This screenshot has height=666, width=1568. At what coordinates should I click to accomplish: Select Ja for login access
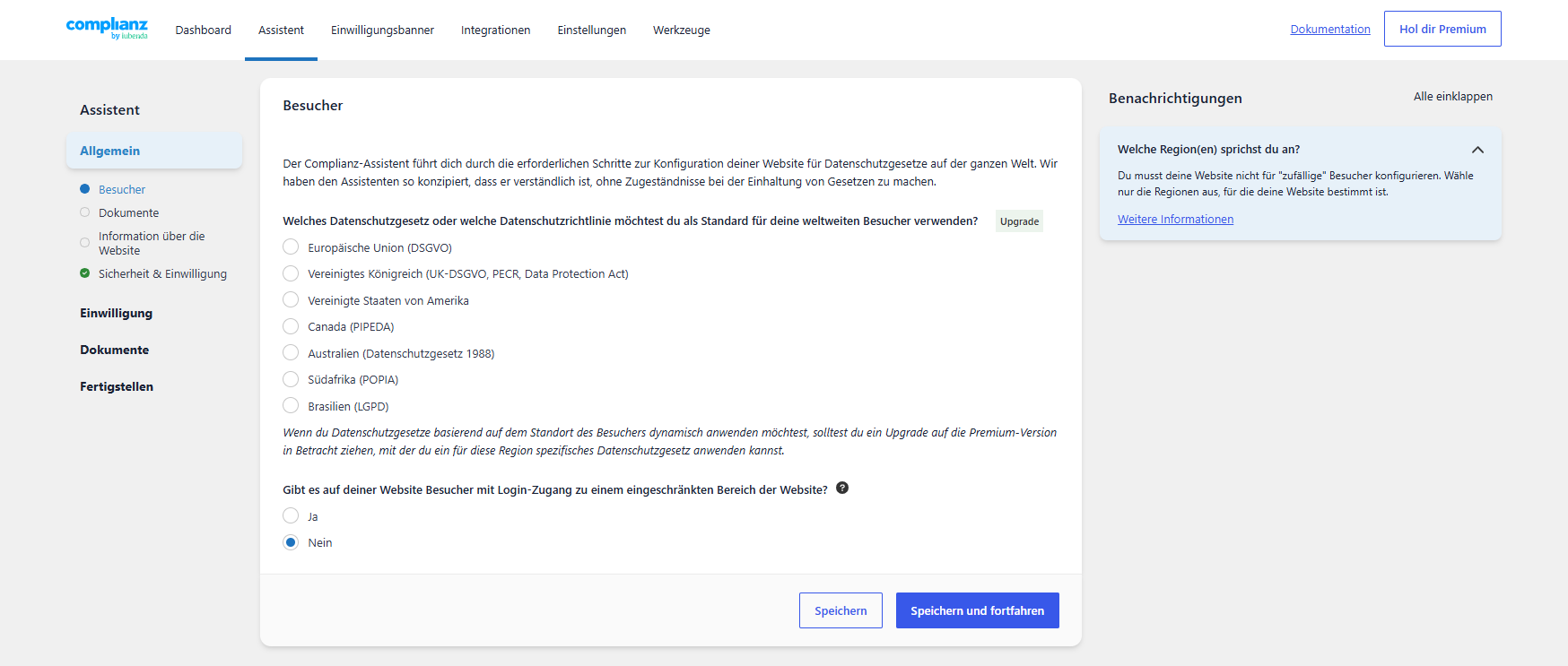(x=291, y=516)
